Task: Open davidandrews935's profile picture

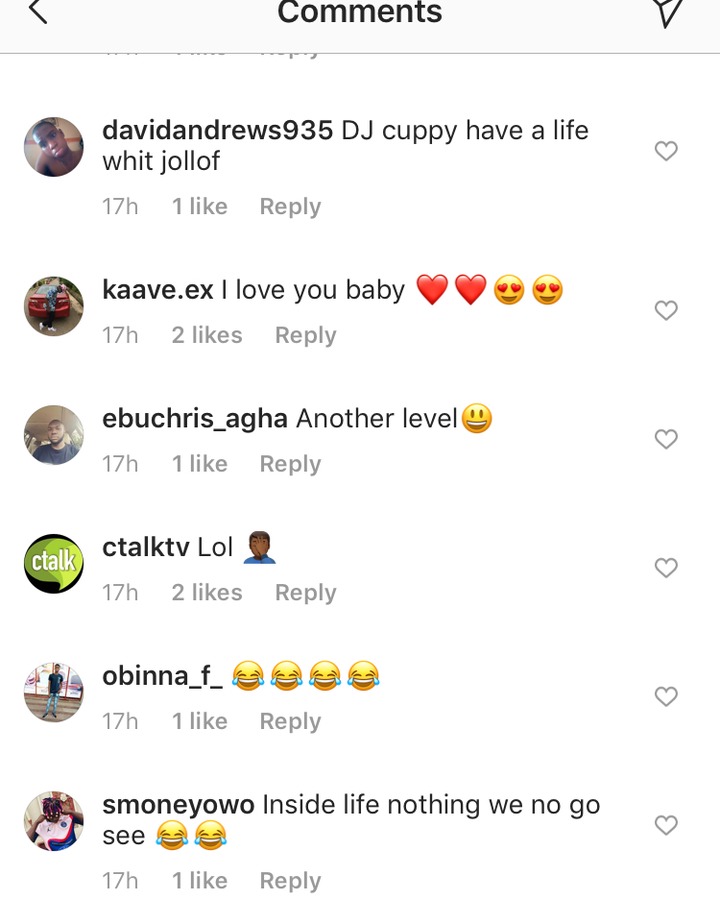Action: (54, 147)
